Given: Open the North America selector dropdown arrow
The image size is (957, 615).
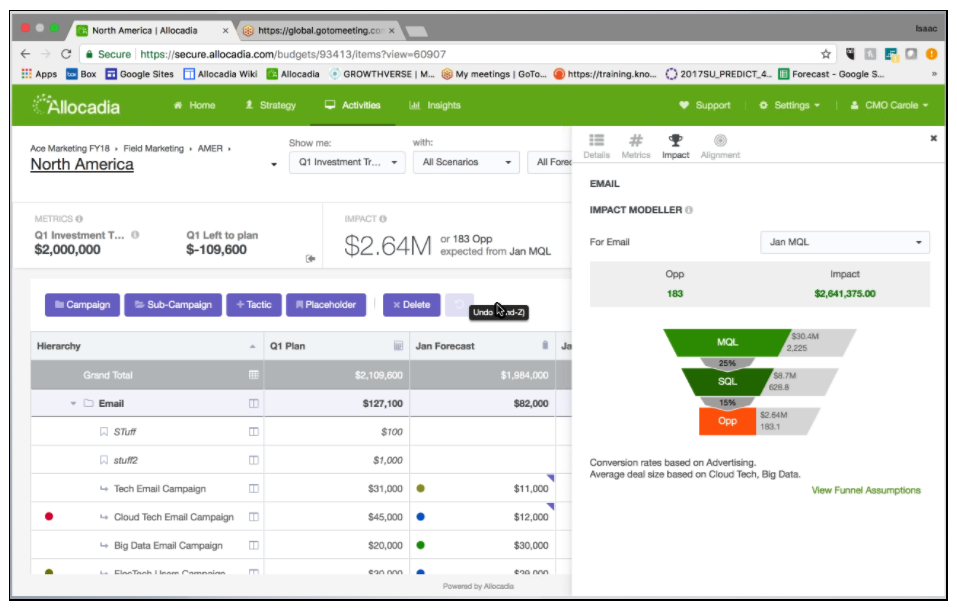Looking at the screenshot, I should coord(273,165).
